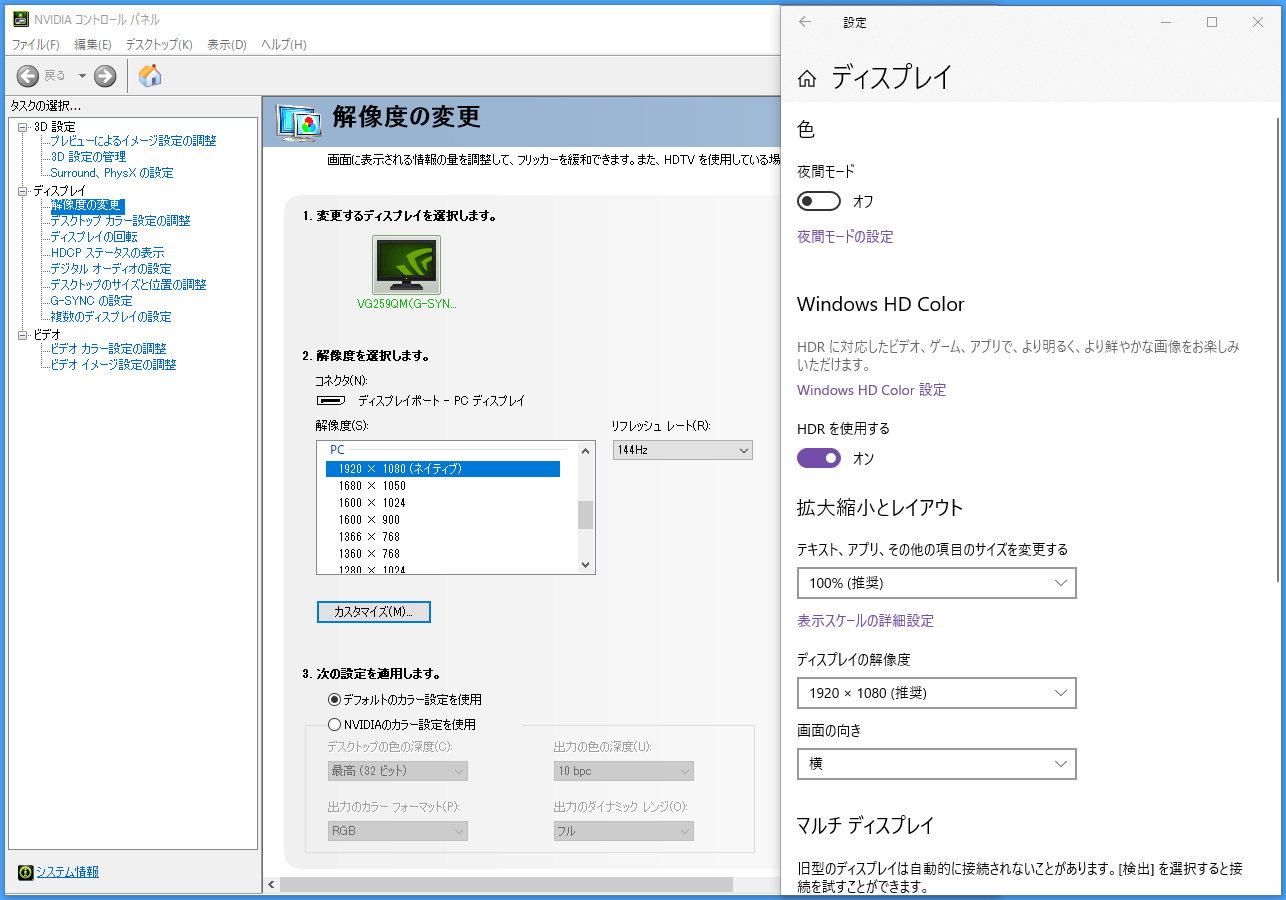The height and width of the screenshot is (900, 1286).
Task: Click the Forward arrow toolbar icon
Action: coord(105,76)
